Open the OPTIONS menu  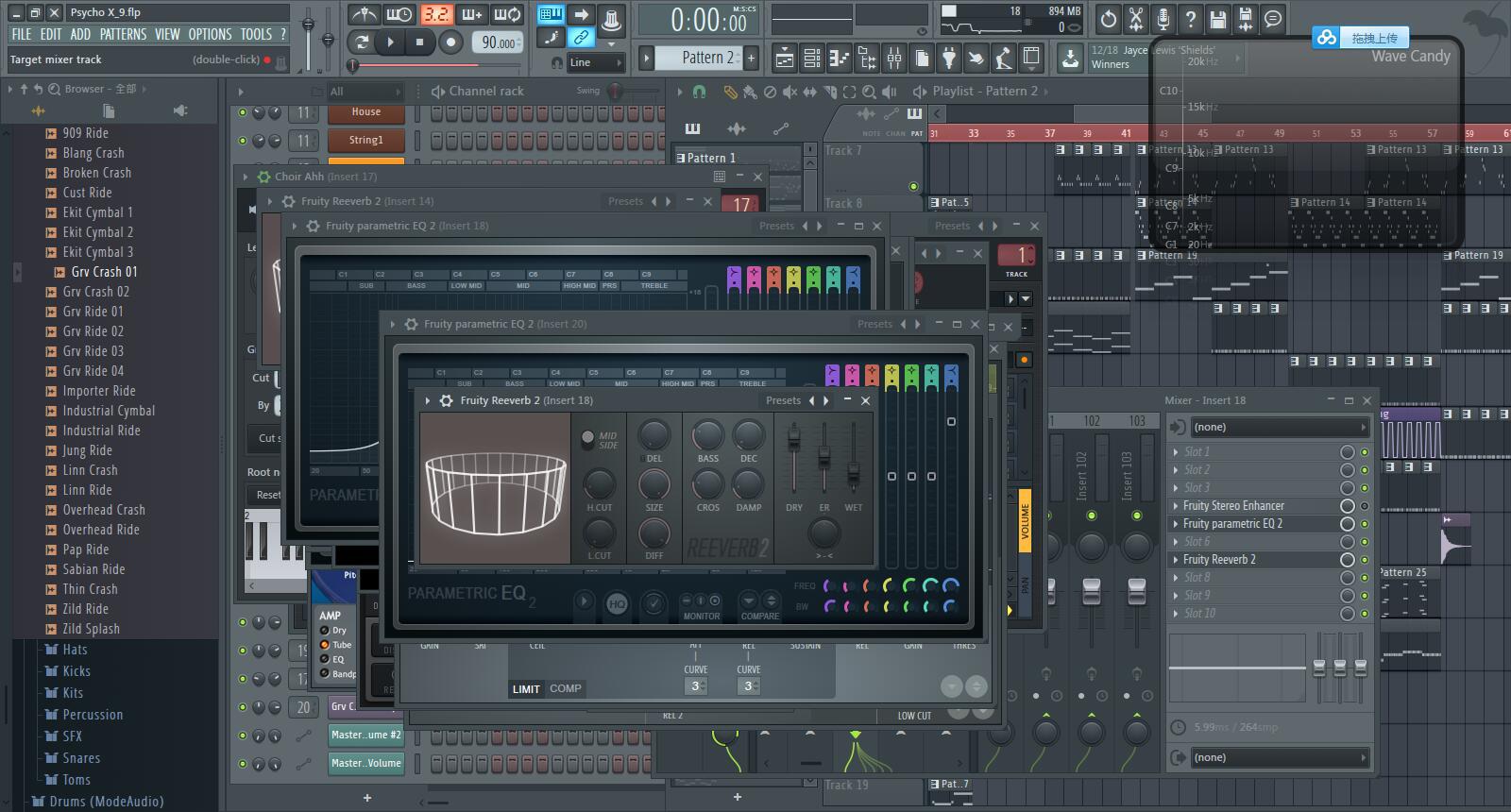click(x=210, y=34)
